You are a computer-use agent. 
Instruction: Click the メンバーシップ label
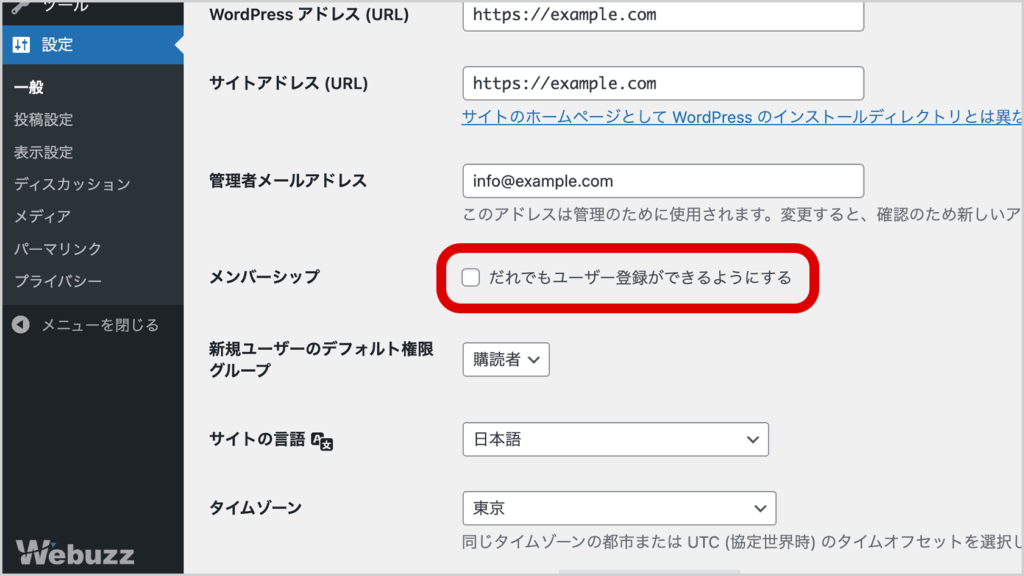pyautogui.click(x=264, y=277)
